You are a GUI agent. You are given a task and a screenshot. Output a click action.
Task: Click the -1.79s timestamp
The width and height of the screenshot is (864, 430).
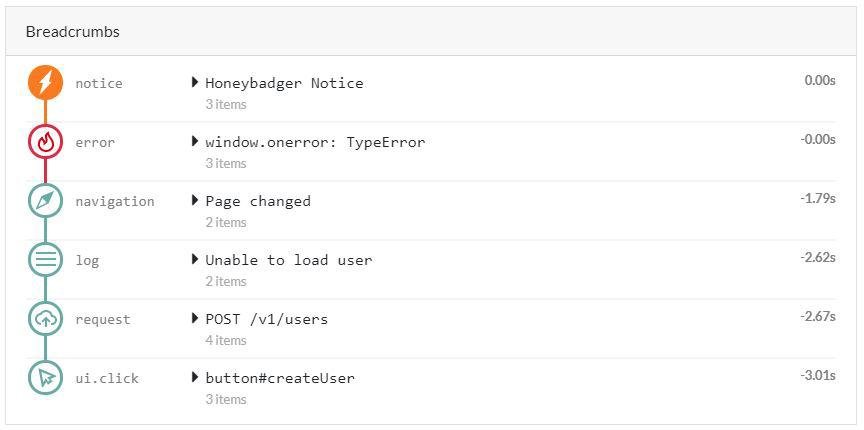(817, 198)
